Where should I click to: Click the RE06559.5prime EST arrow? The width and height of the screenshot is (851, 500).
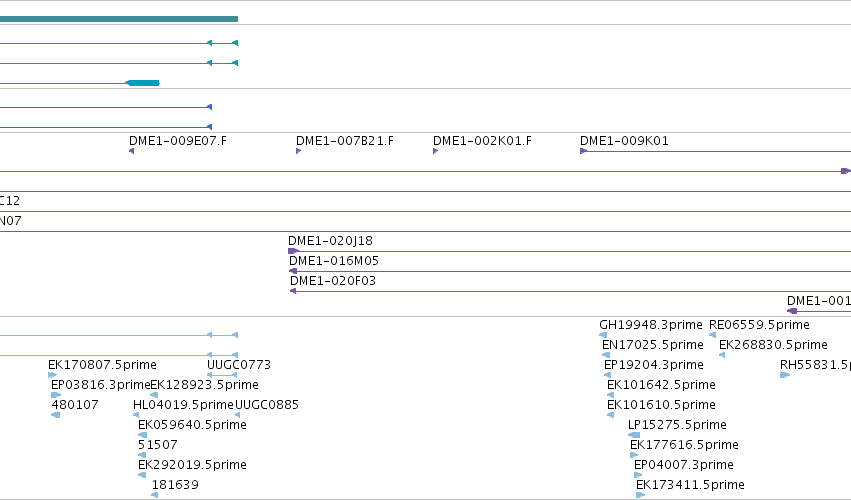(x=713, y=335)
